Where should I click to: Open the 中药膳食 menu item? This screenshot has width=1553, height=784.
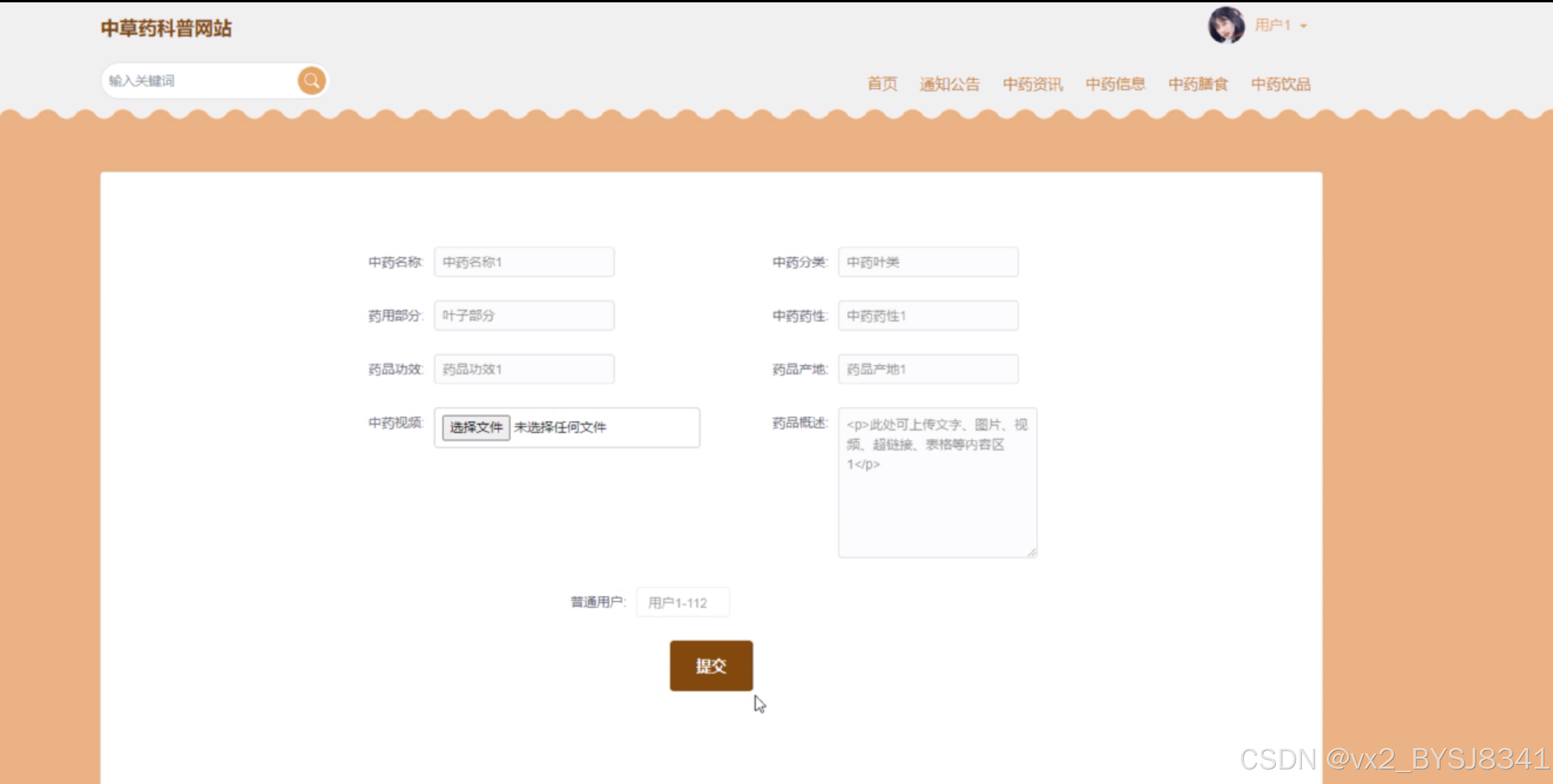tap(1198, 84)
